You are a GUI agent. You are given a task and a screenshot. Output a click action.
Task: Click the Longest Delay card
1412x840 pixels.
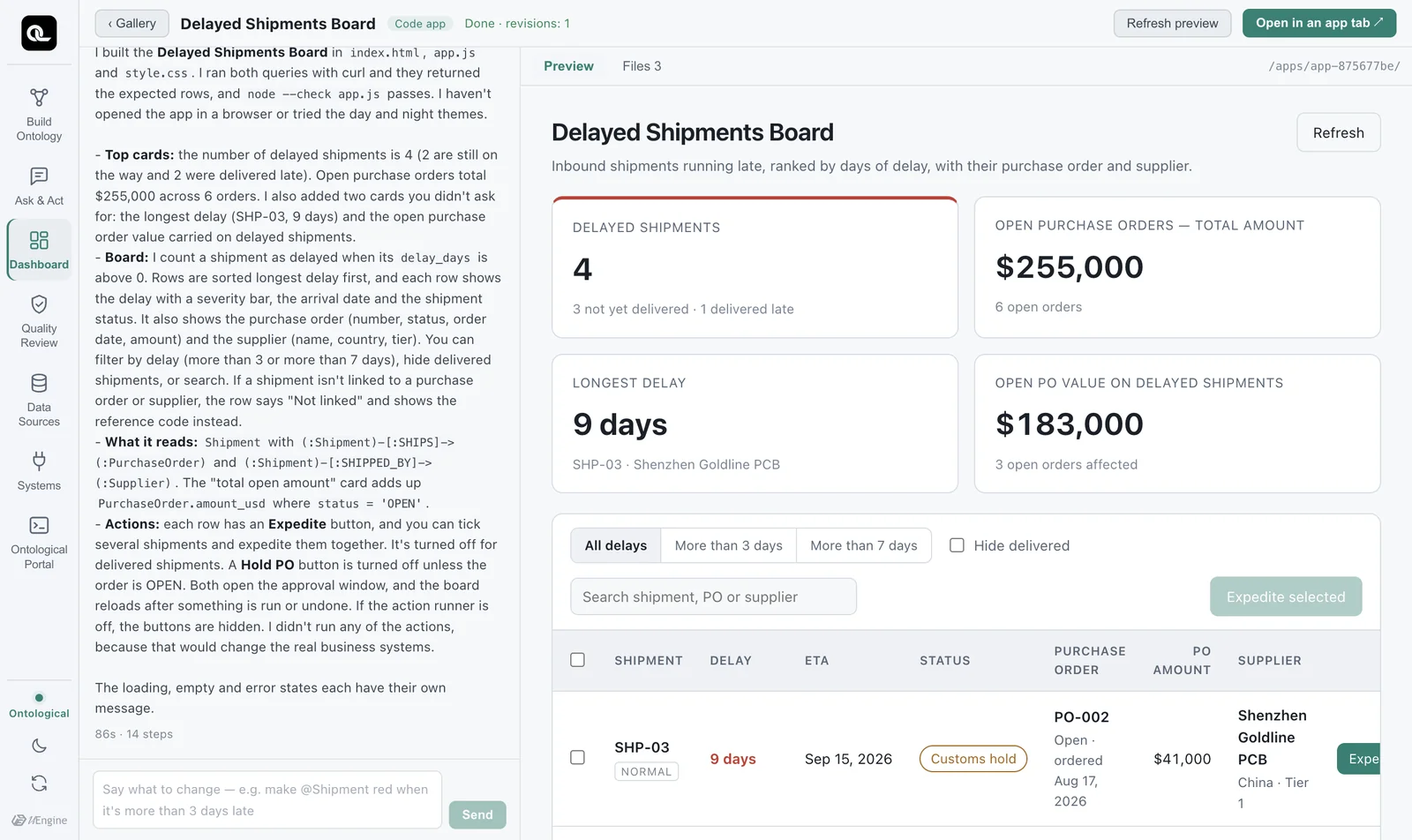pos(755,424)
